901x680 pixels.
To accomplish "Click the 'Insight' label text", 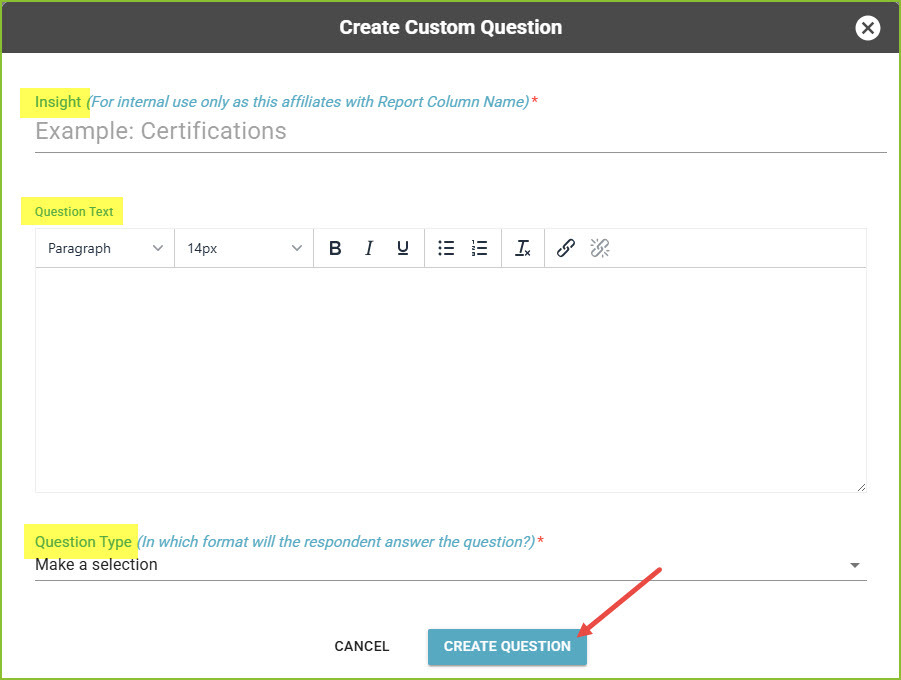I will coord(58,102).
